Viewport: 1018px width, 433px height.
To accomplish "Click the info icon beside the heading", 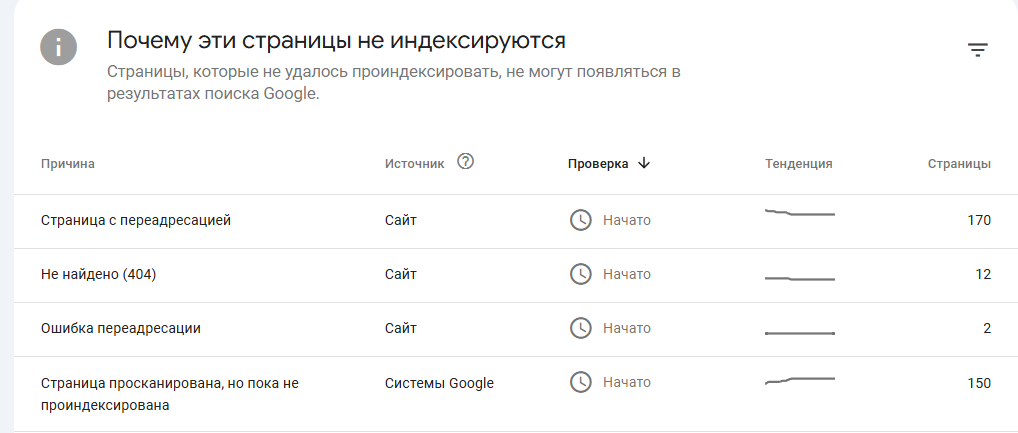I will point(59,47).
